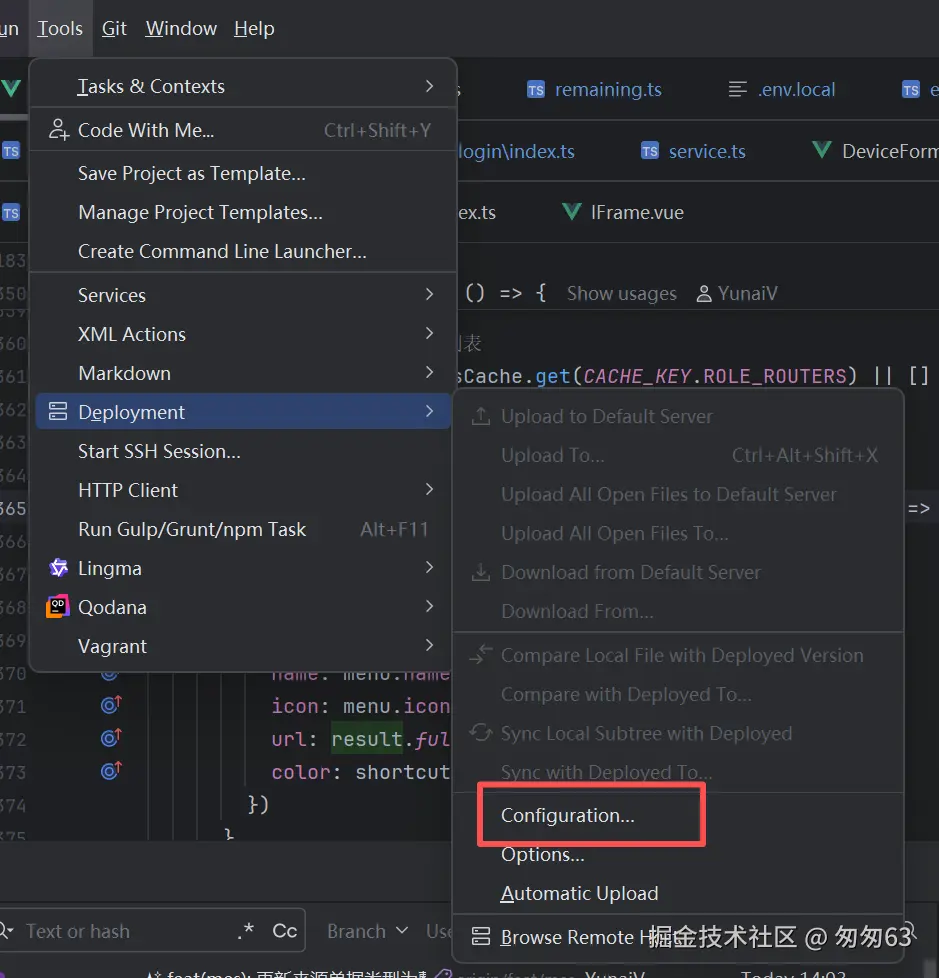The height and width of the screenshot is (978, 939).
Task: Select Download From... entry
Action: (x=678, y=611)
